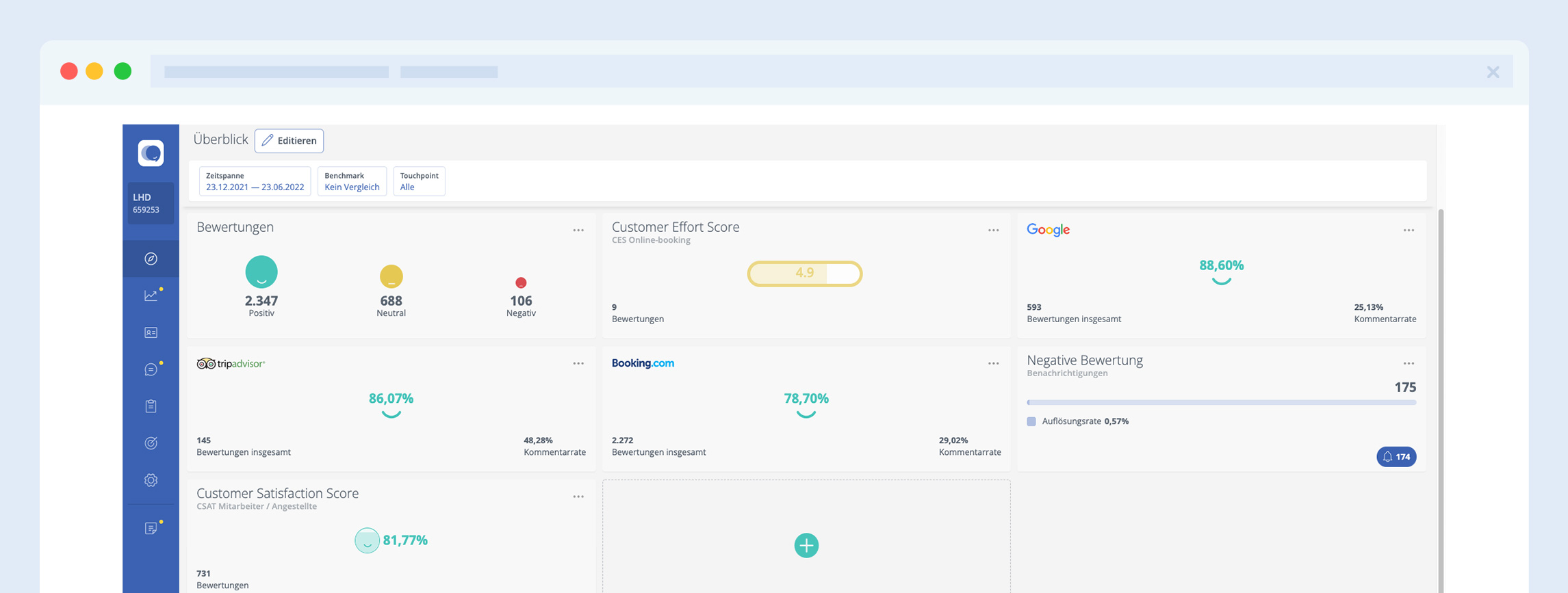This screenshot has height=593, width=1568.
Task: Click 593 Bewertungen insgesamt on Google card
Action: 1074,313
